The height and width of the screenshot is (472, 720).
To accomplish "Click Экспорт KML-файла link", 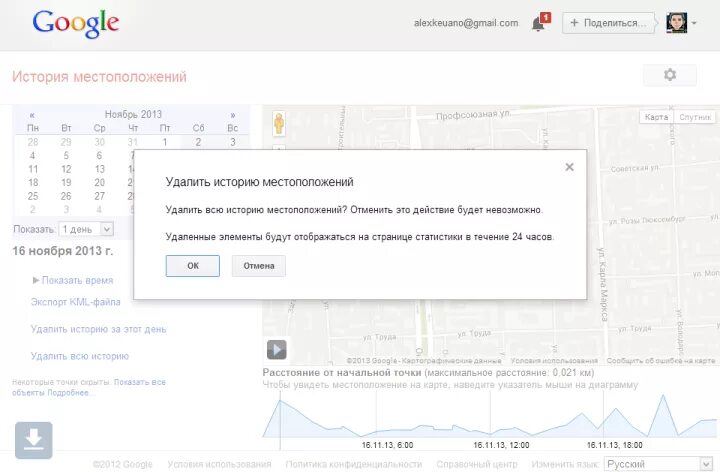I will pyautogui.click(x=76, y=302).
